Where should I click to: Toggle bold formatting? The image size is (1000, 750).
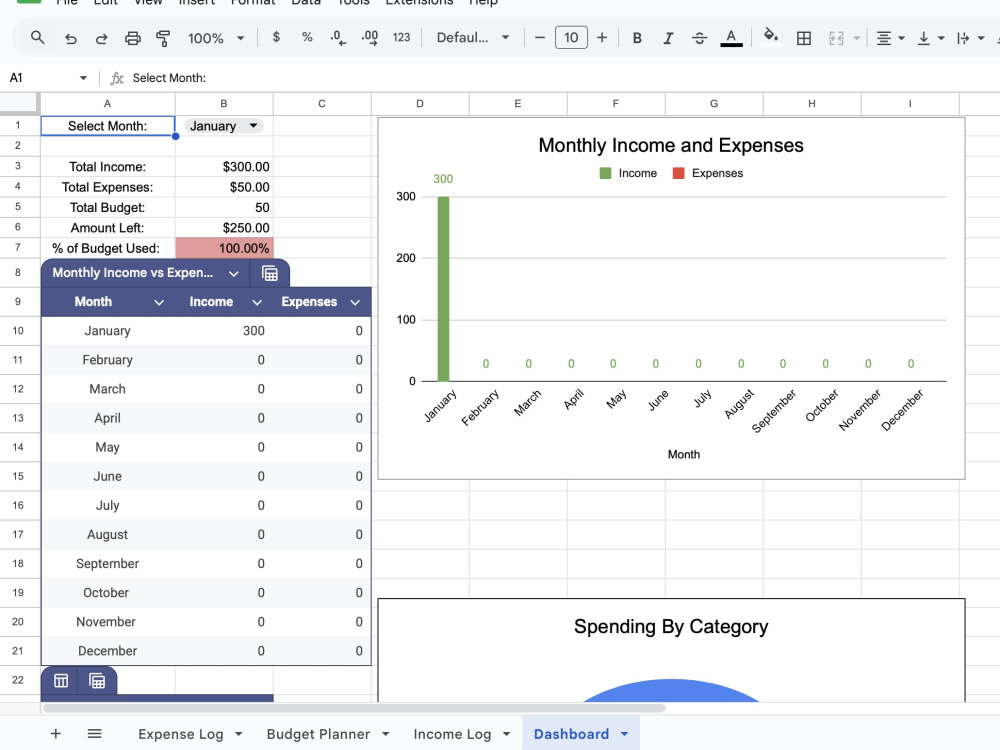(637, 38)
